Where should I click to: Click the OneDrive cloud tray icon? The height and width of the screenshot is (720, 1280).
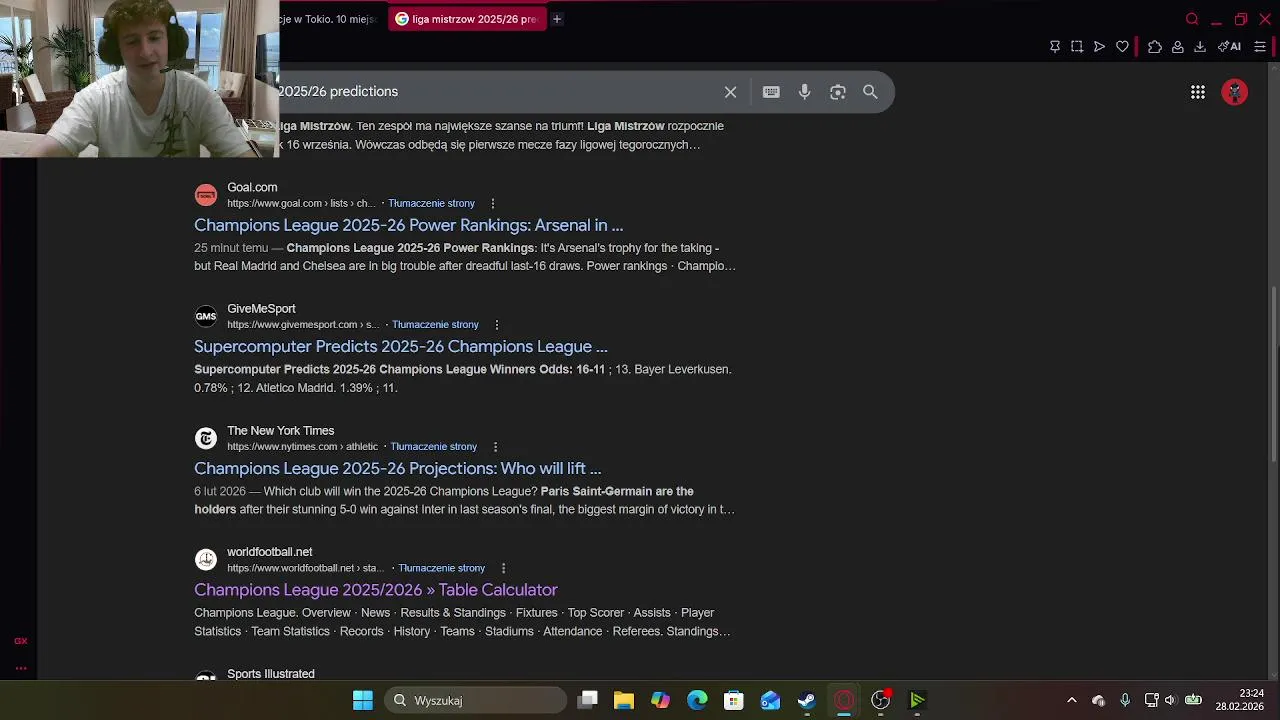click(x=1098, y=700)
